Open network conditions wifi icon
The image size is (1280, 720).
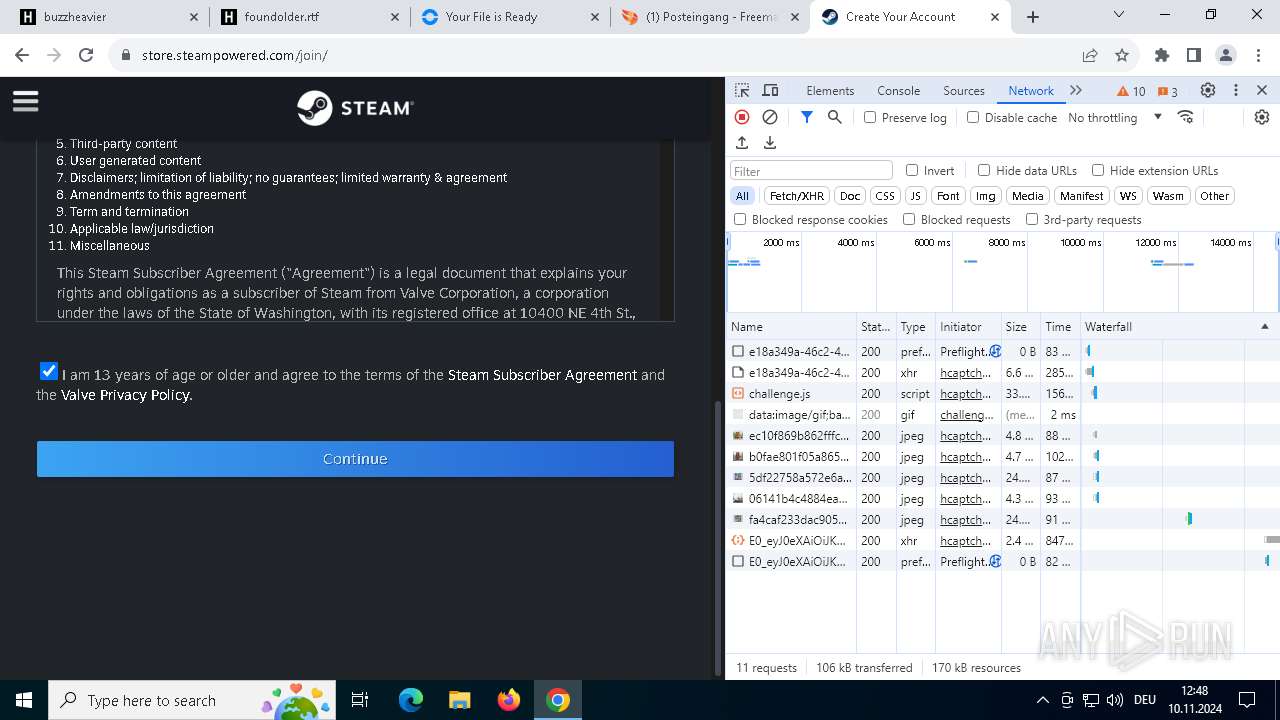(x=1186, y=117)
